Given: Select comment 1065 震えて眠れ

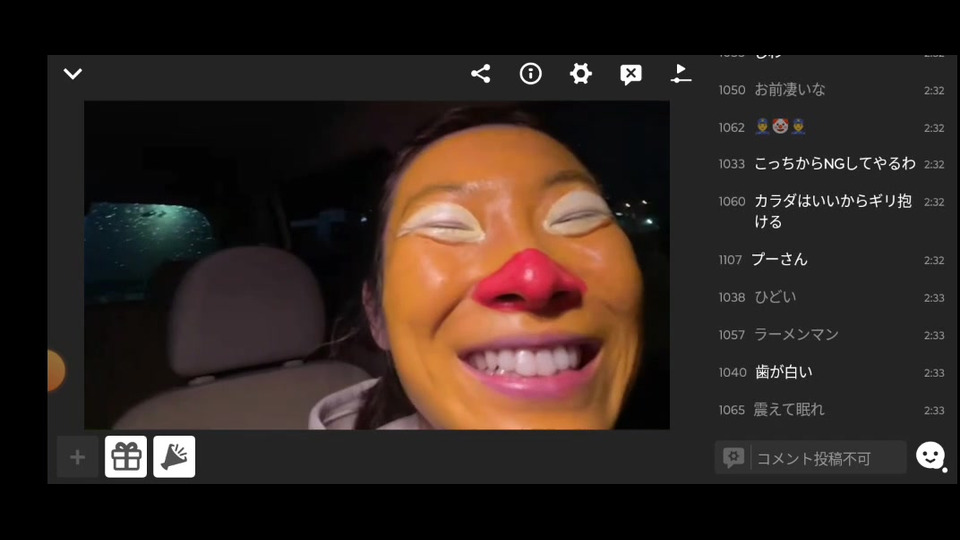Looking at the screenshot, I should (x=831, y=410).
